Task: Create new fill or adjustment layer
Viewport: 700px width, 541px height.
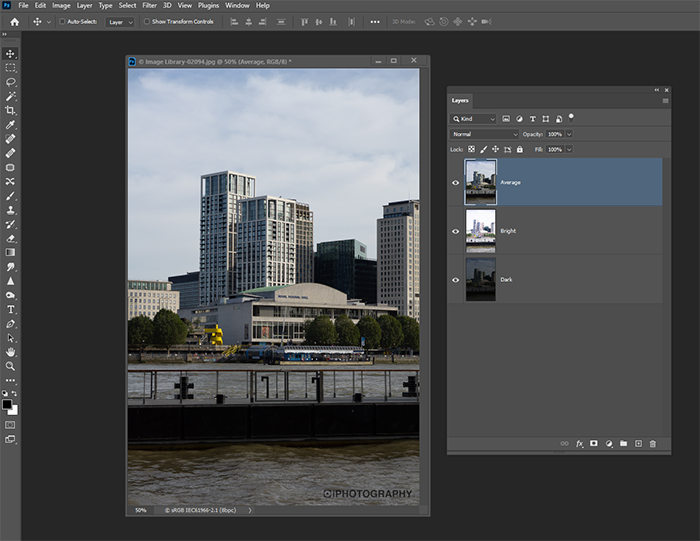Action: [x=608, y=443]
